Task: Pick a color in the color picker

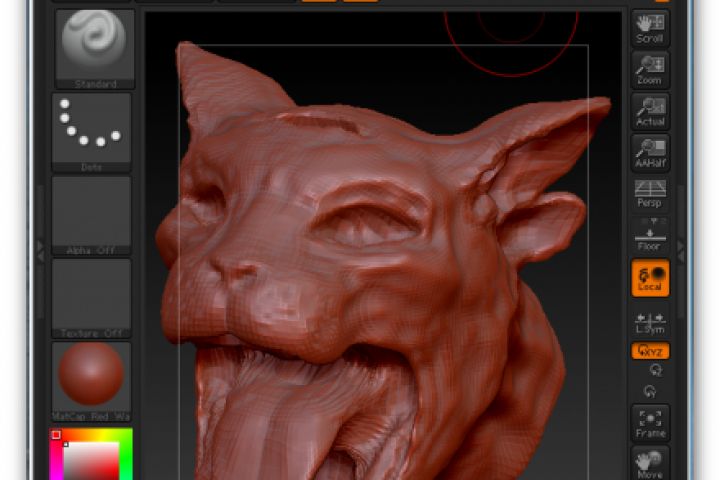Action: 91,461
